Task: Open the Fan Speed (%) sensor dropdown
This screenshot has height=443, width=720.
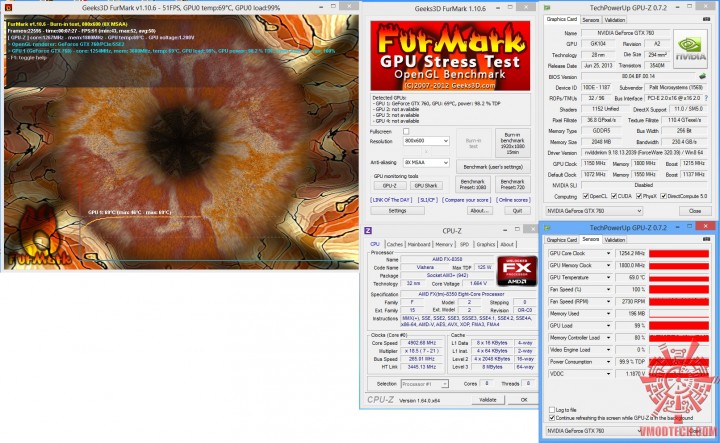Action: pos(608,290)
